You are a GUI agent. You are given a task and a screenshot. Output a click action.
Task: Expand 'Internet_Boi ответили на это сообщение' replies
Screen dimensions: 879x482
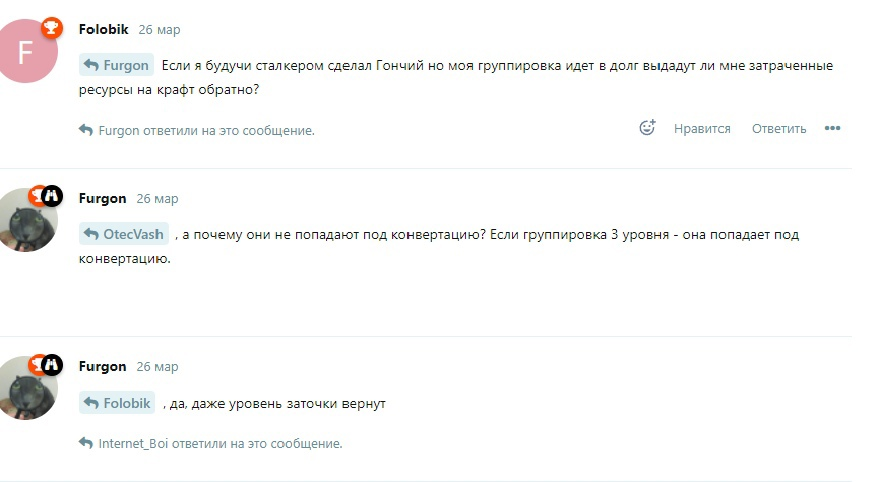[x=220, y=443]
